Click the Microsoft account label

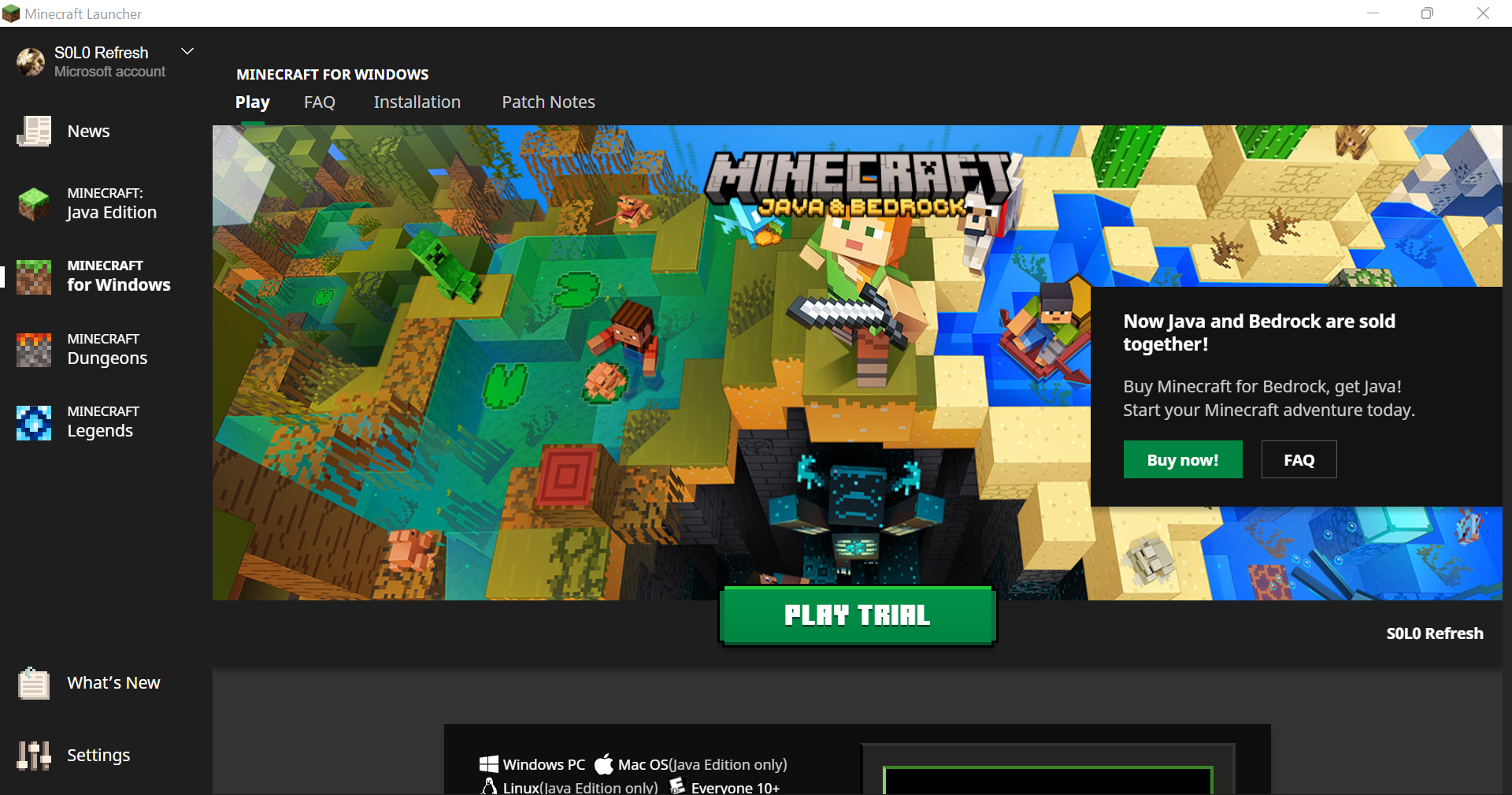point(110,72)
